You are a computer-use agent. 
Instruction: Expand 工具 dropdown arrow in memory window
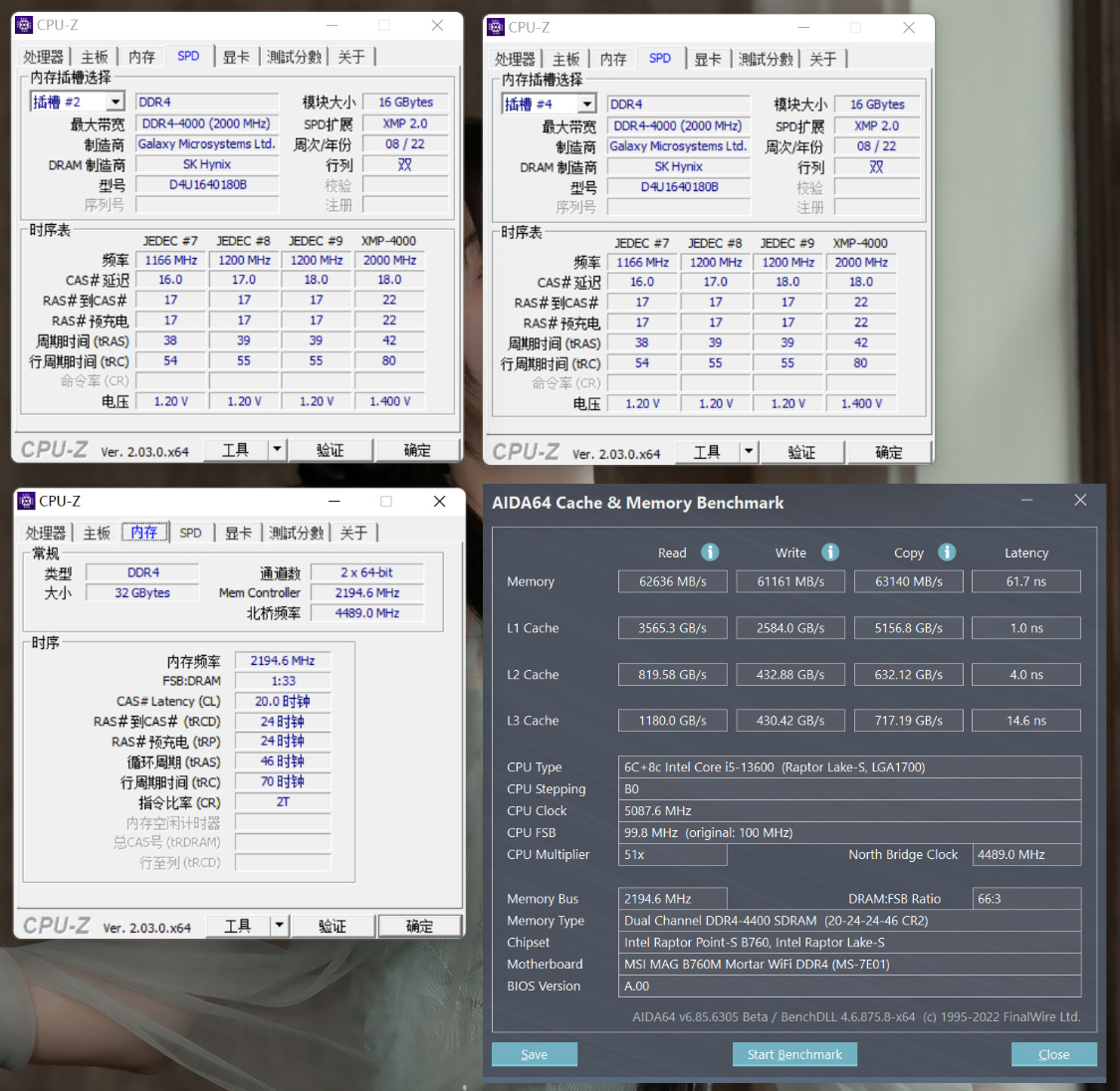tap(280, 926)
